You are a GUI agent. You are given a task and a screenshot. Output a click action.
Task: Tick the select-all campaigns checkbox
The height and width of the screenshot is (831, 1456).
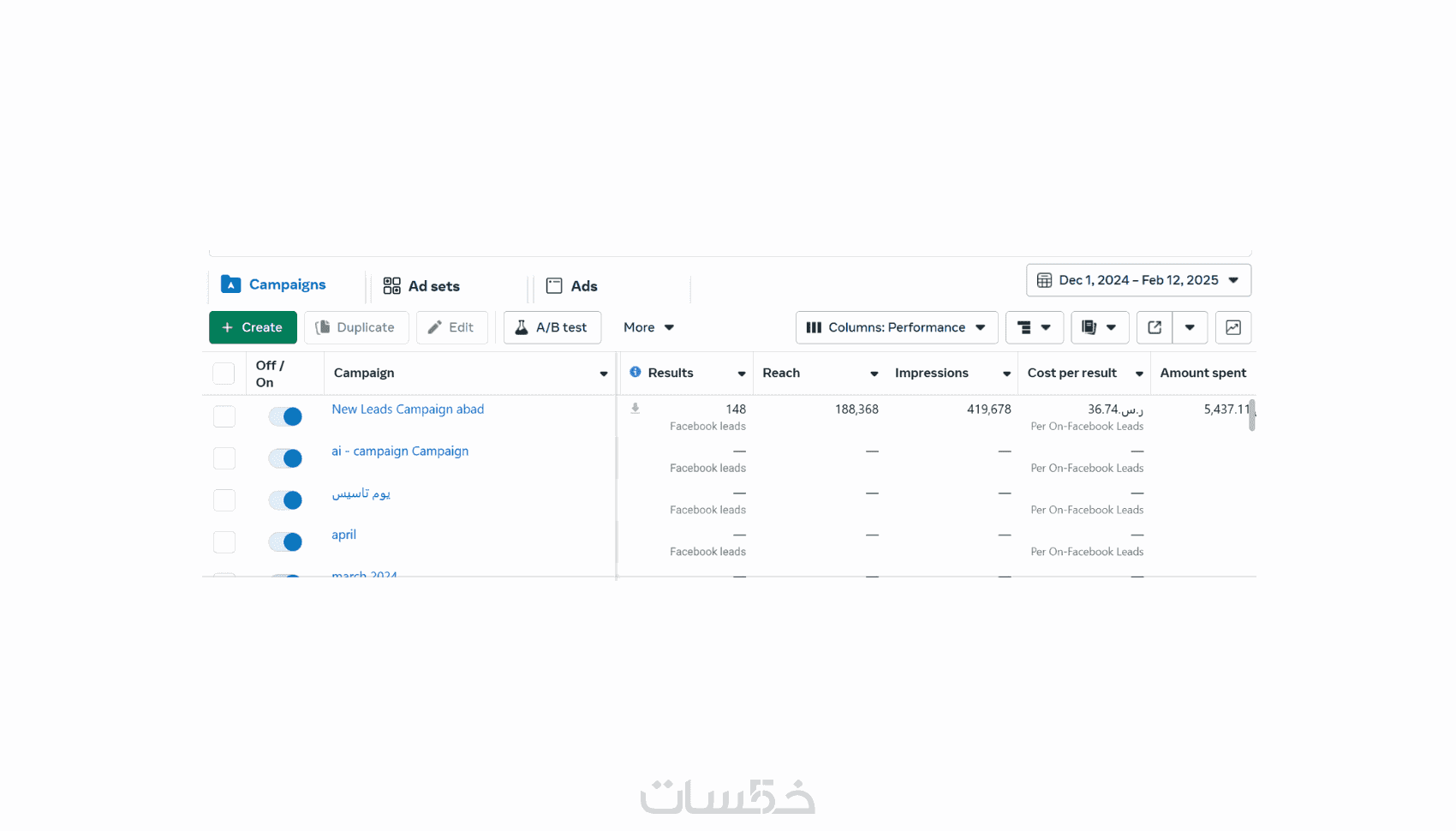224,374
